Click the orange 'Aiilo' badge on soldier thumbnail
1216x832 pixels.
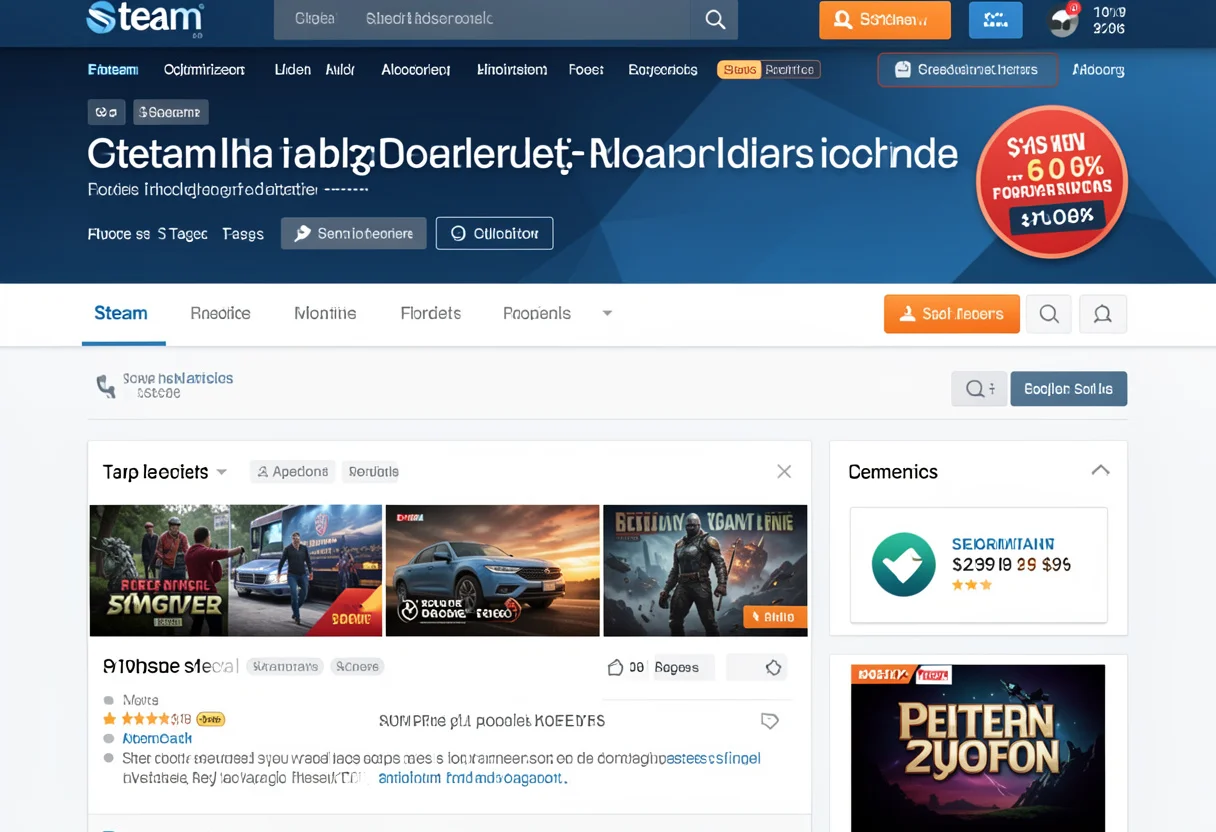click(774, 617)
